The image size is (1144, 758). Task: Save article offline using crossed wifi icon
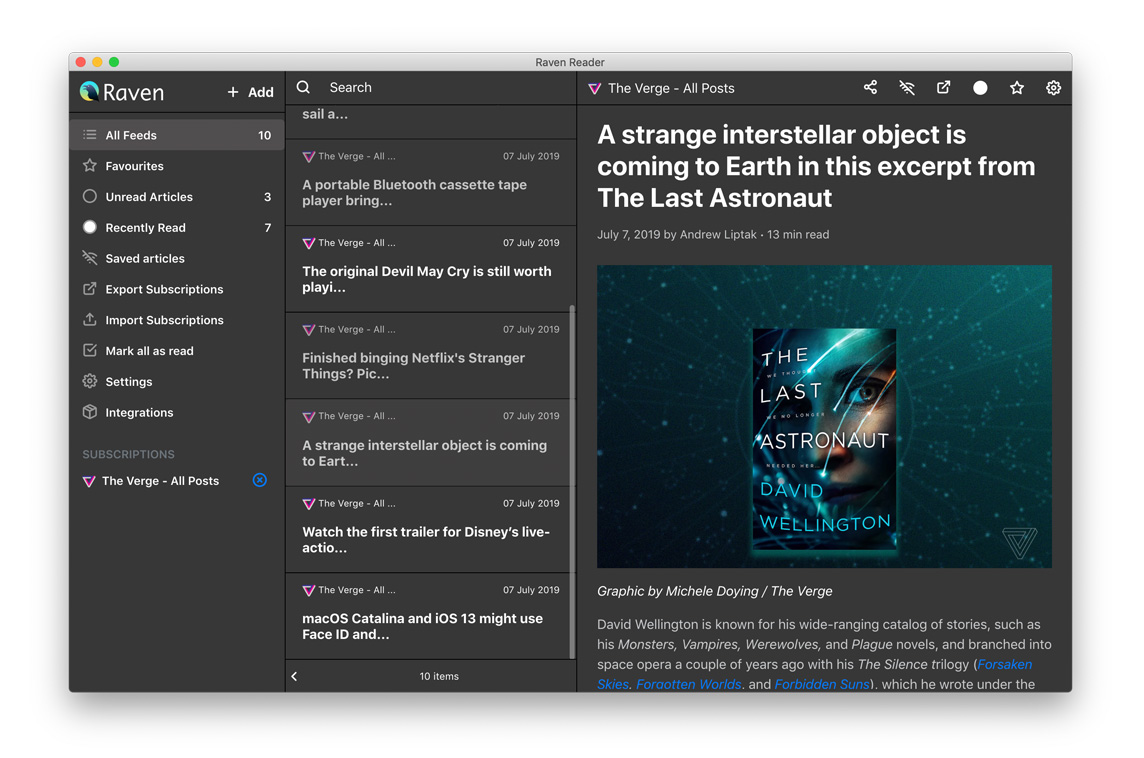point(907,88)
